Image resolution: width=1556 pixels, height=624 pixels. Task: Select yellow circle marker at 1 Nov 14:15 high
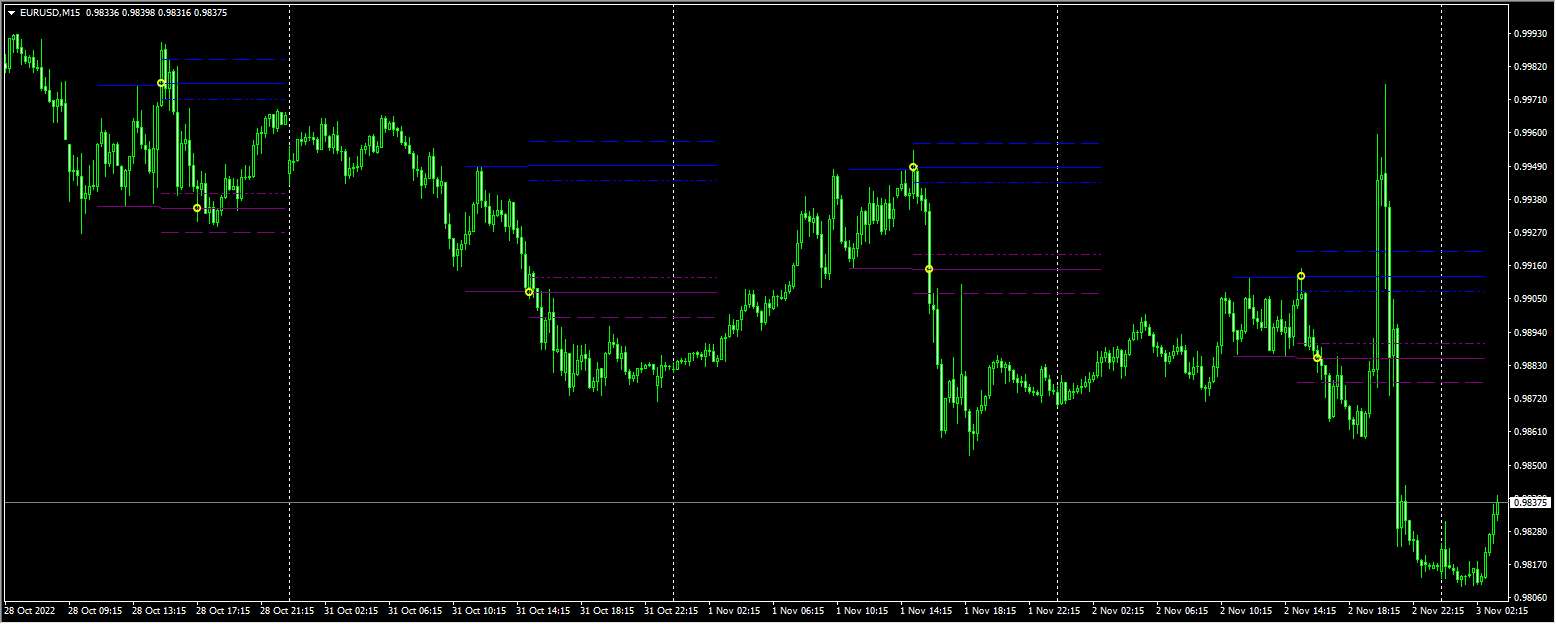click(913, 165)
